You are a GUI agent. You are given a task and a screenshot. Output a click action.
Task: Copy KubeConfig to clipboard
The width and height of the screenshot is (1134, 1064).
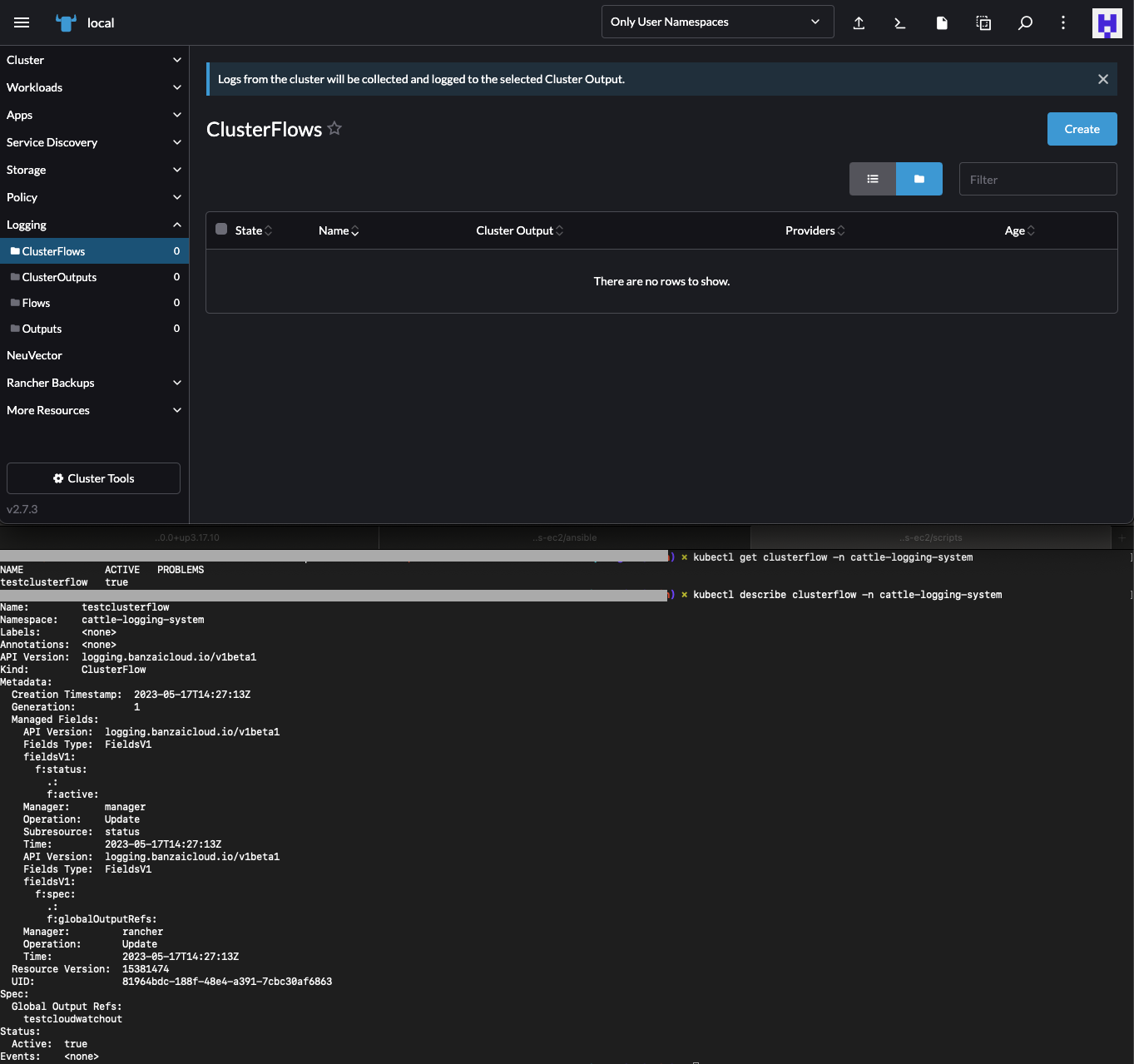983,22
